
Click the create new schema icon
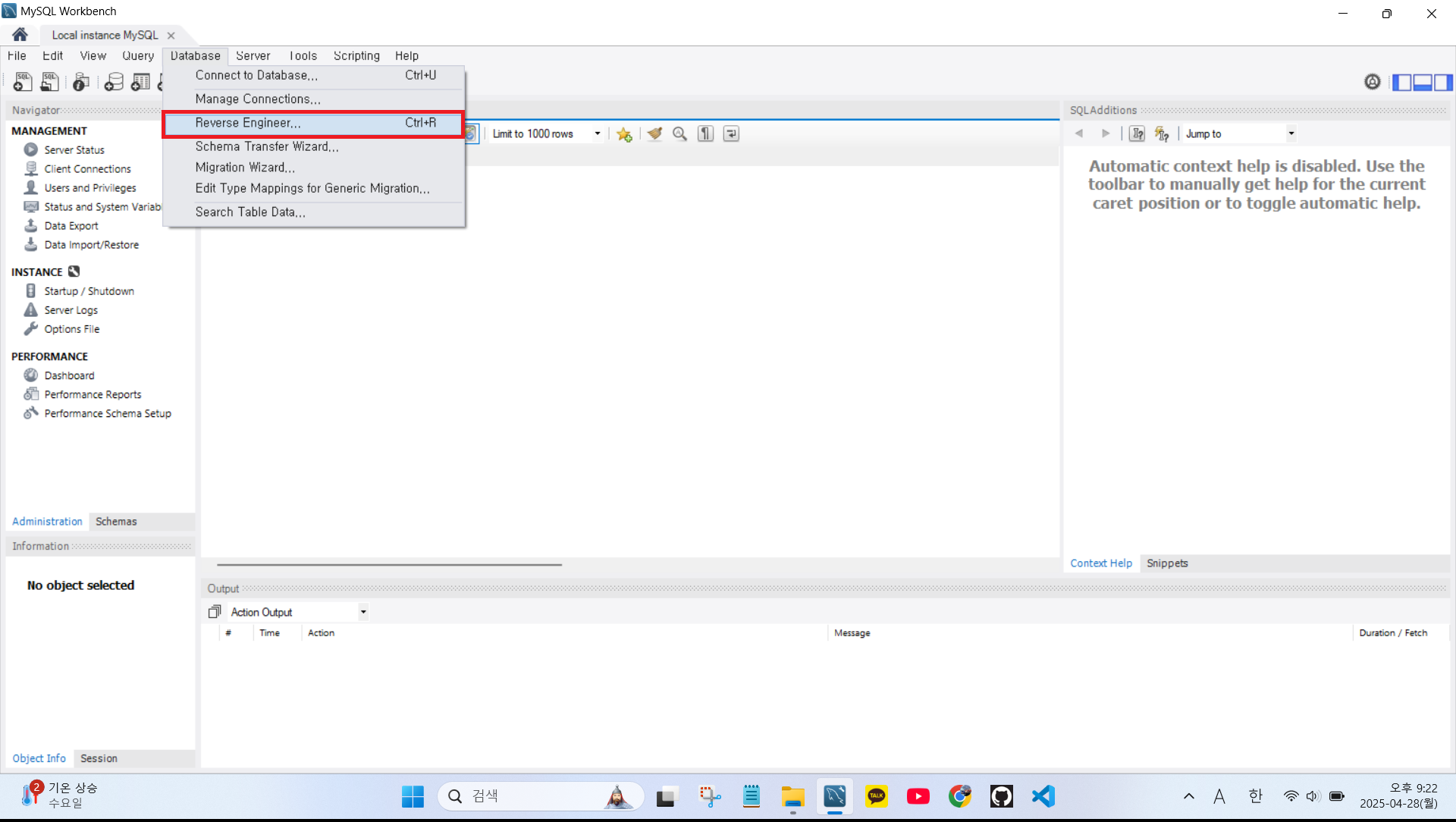click(x=114, y=82)
